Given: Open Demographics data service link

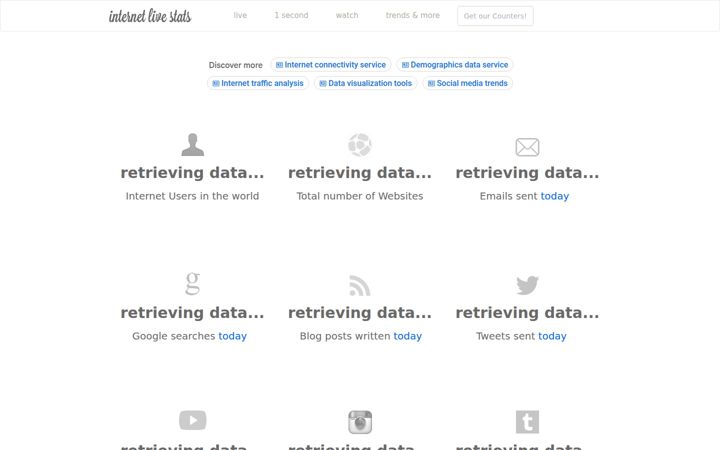Looking at the screenshot, I should coord(455,65).
